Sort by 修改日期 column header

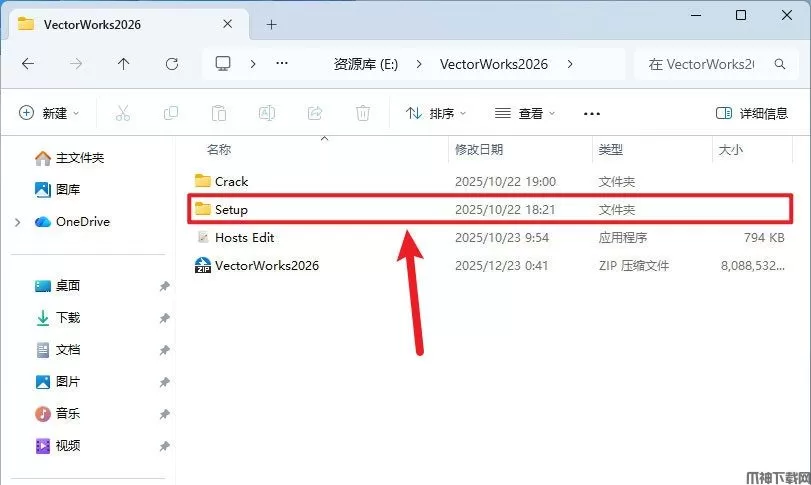(479, 149)
